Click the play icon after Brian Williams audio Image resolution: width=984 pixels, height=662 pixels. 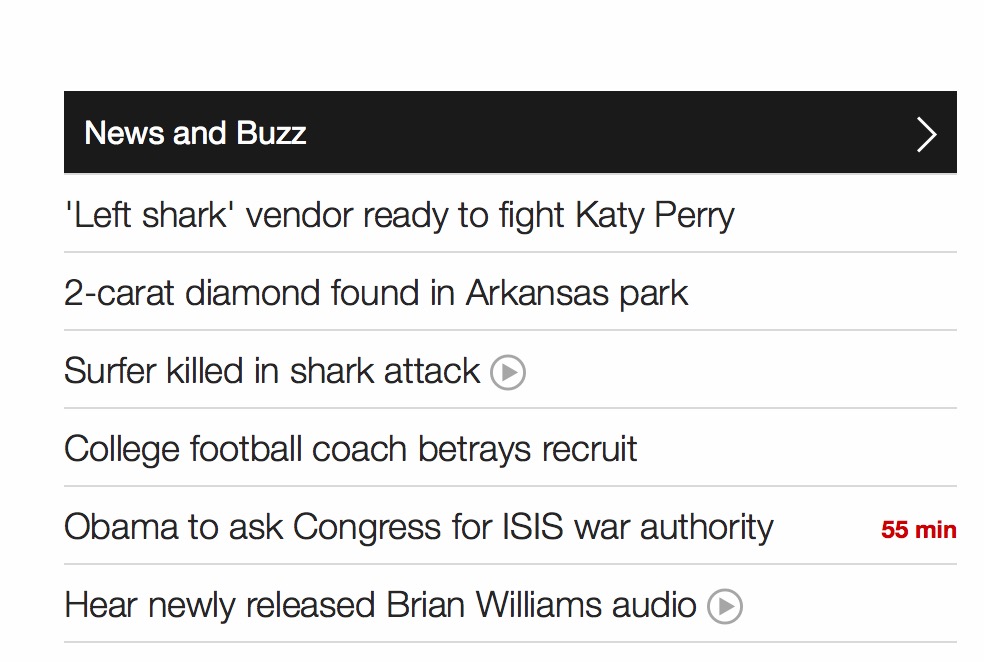[x=725, y=606]
